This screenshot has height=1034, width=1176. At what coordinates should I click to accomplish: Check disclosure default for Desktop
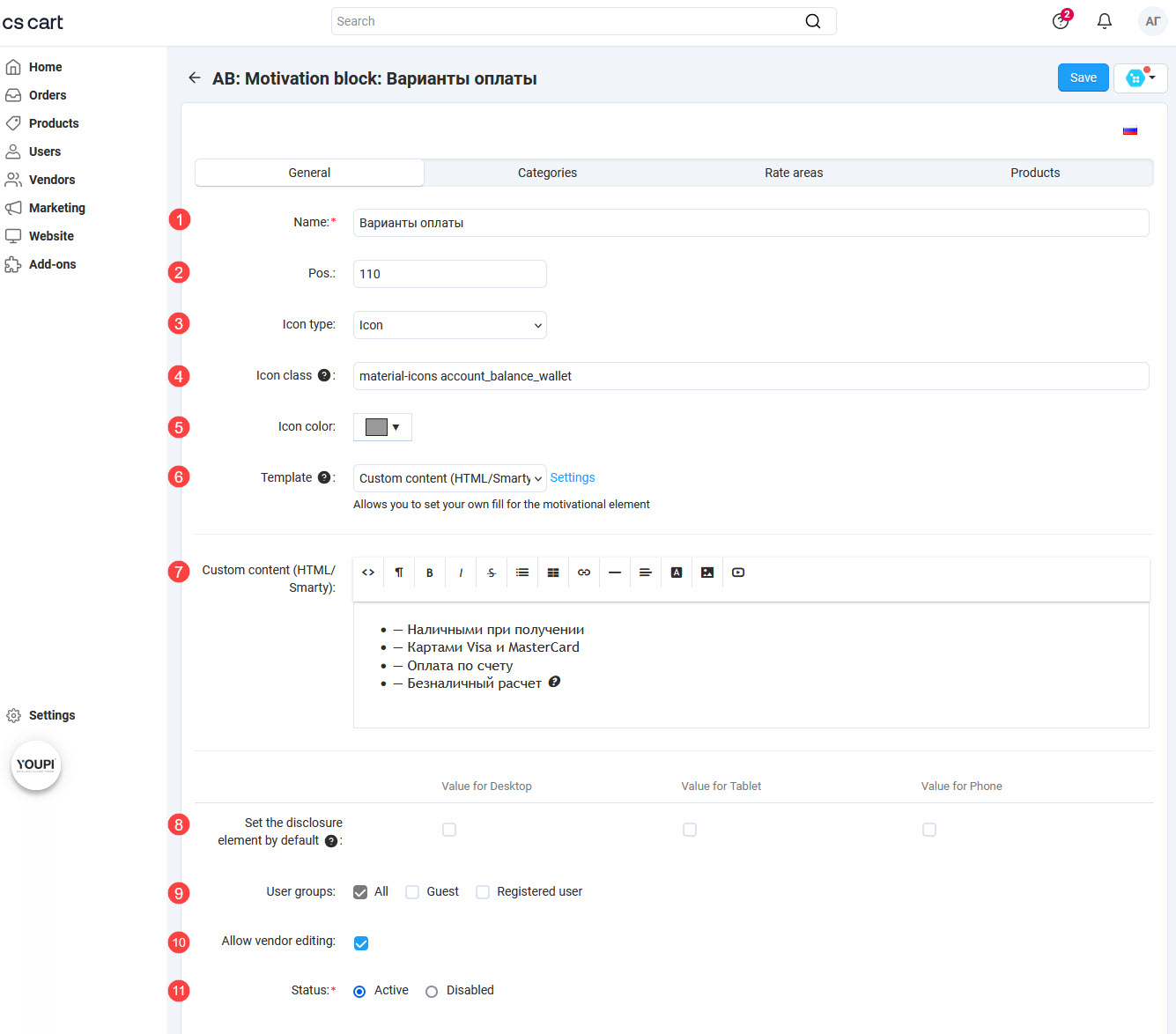pyautogui.click(x=449, y=830)
